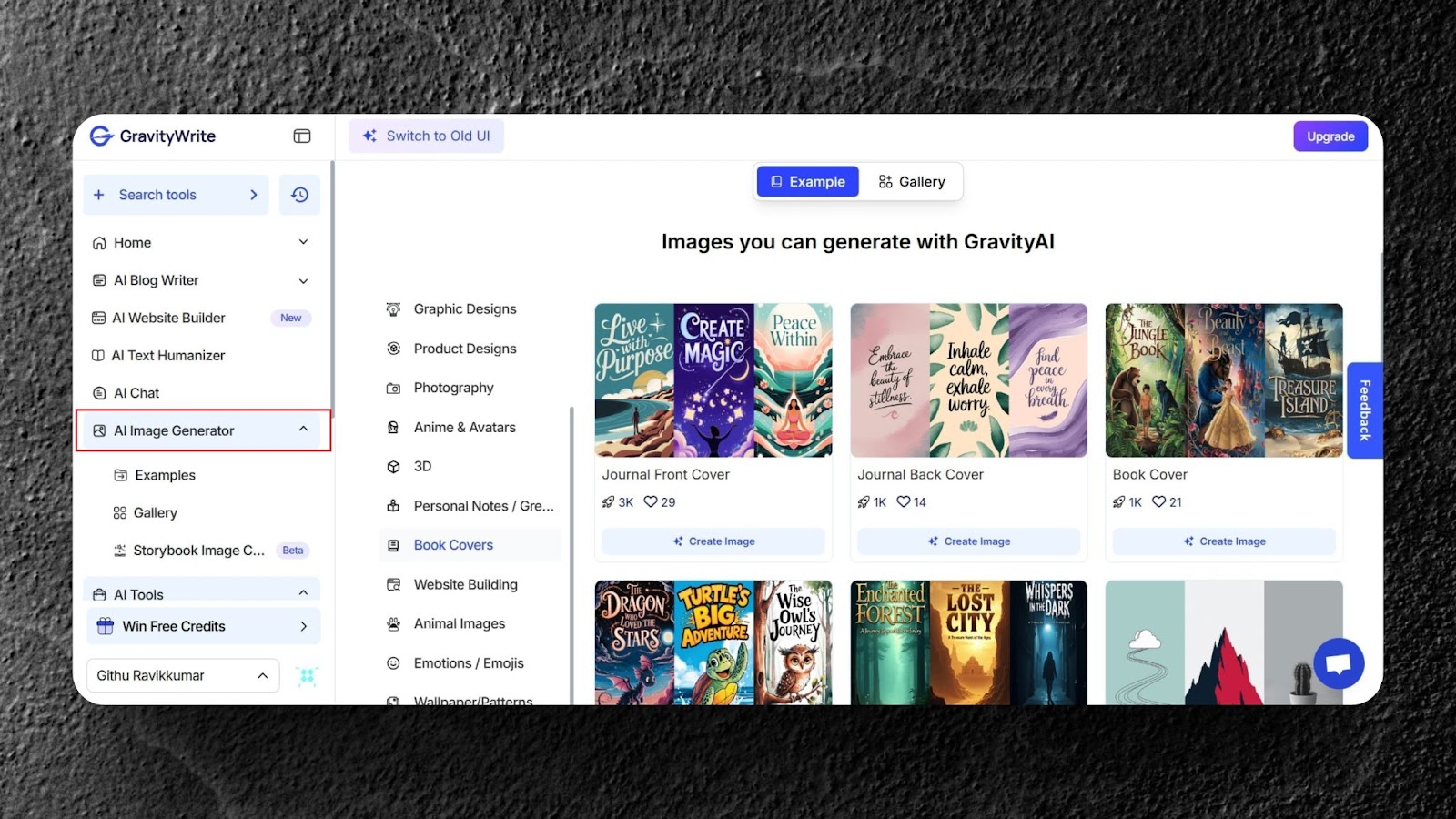Like the Book Cover heart icon
Viewport: 1456px width, 819px height.
coord(1158,502)
